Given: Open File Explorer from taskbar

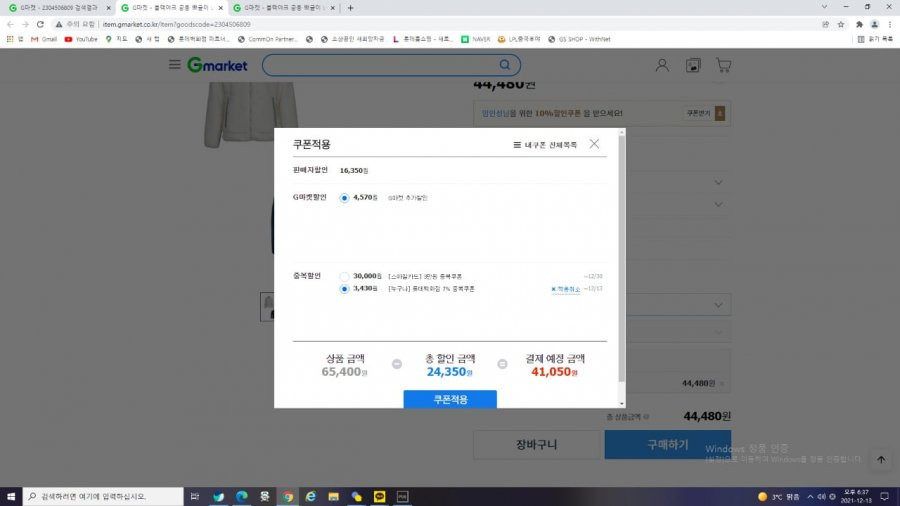Looking at the screenshot, I should [333, 496].
